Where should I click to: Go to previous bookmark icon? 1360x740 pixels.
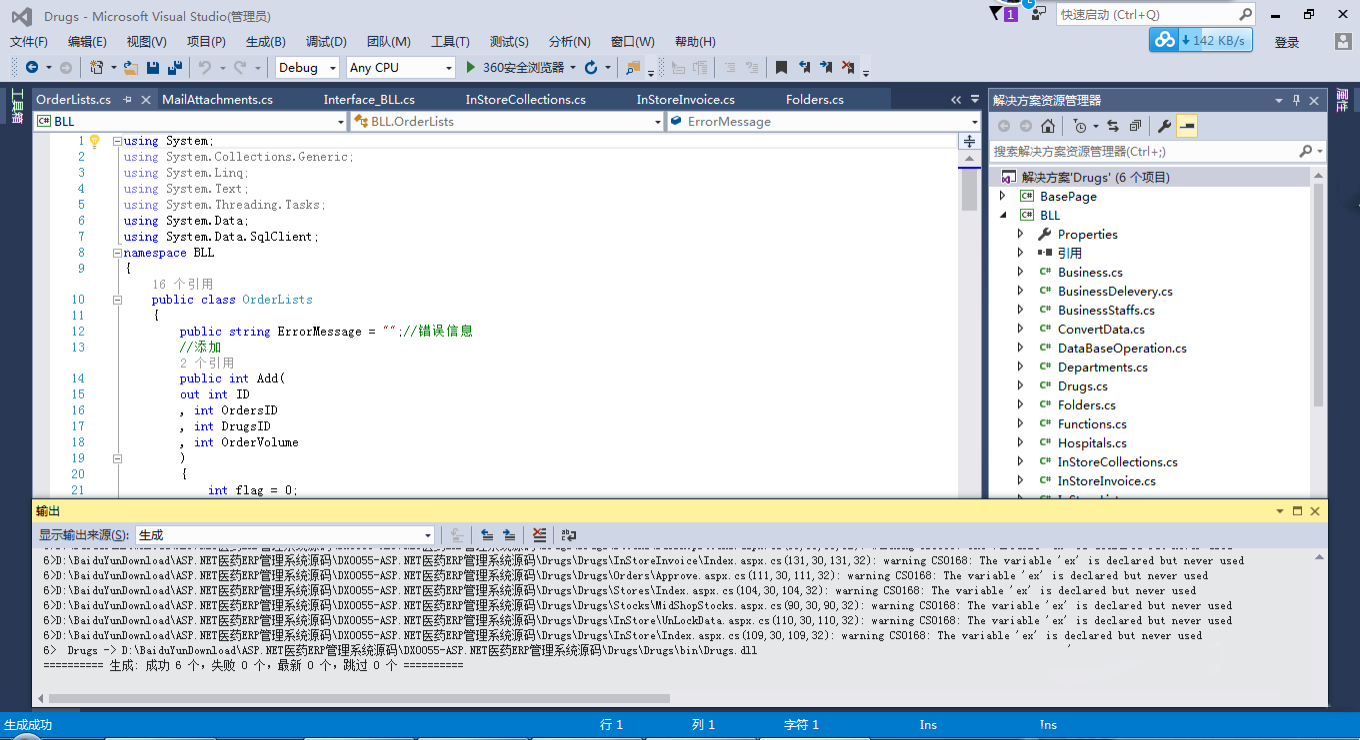coord(804,67)
